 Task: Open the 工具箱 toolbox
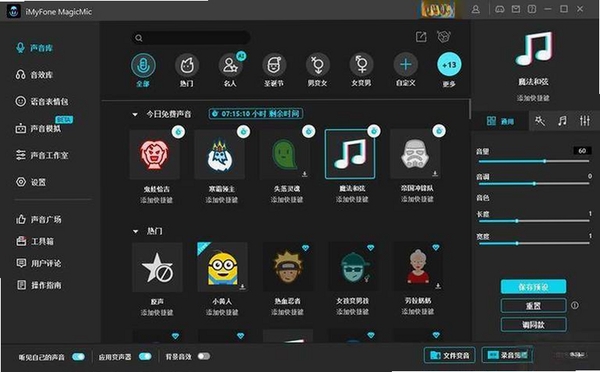pos(35,241)
